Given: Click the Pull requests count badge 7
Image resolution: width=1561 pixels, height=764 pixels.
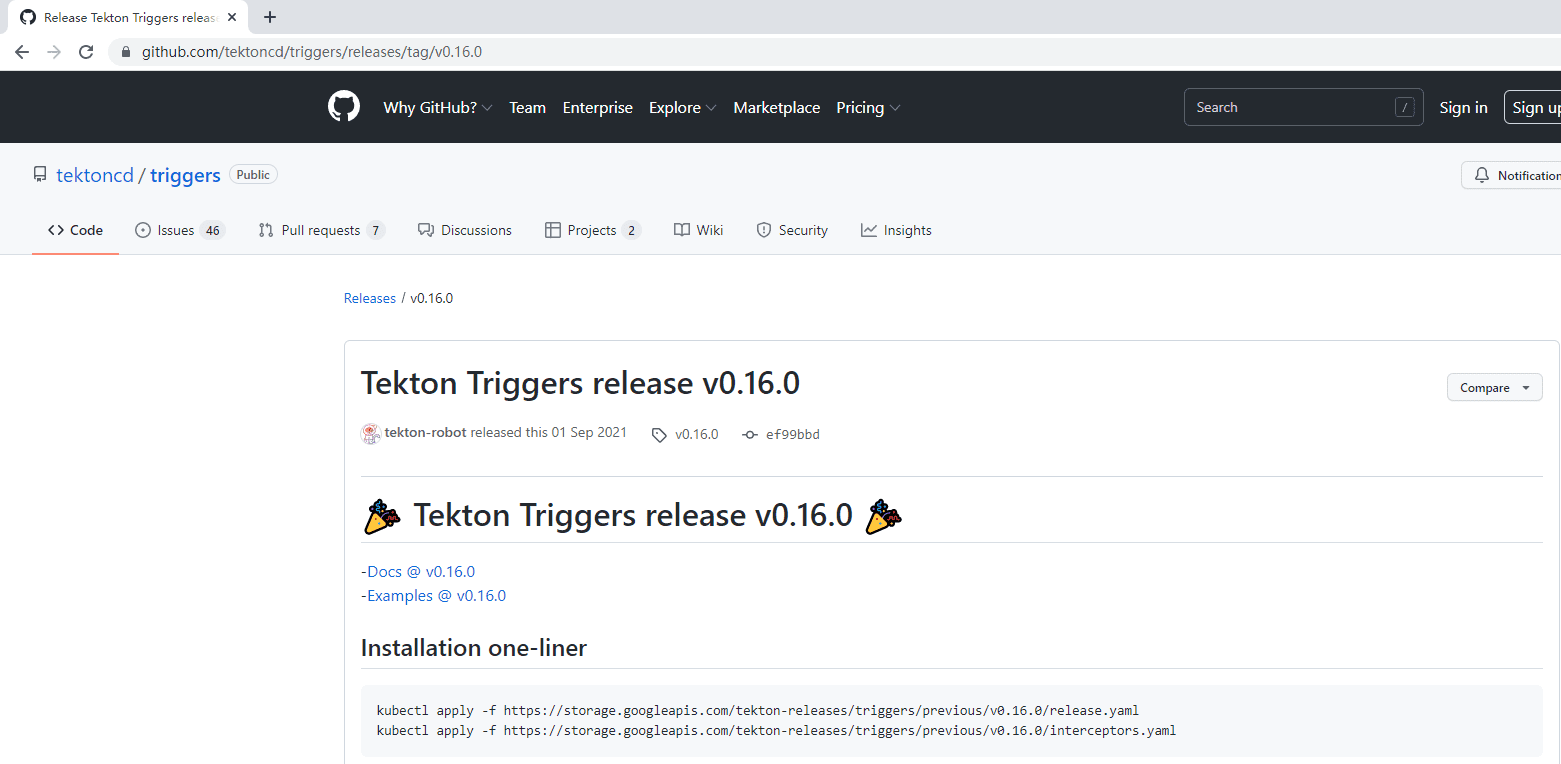Looking at the screenshot, I should coord(375,230).
